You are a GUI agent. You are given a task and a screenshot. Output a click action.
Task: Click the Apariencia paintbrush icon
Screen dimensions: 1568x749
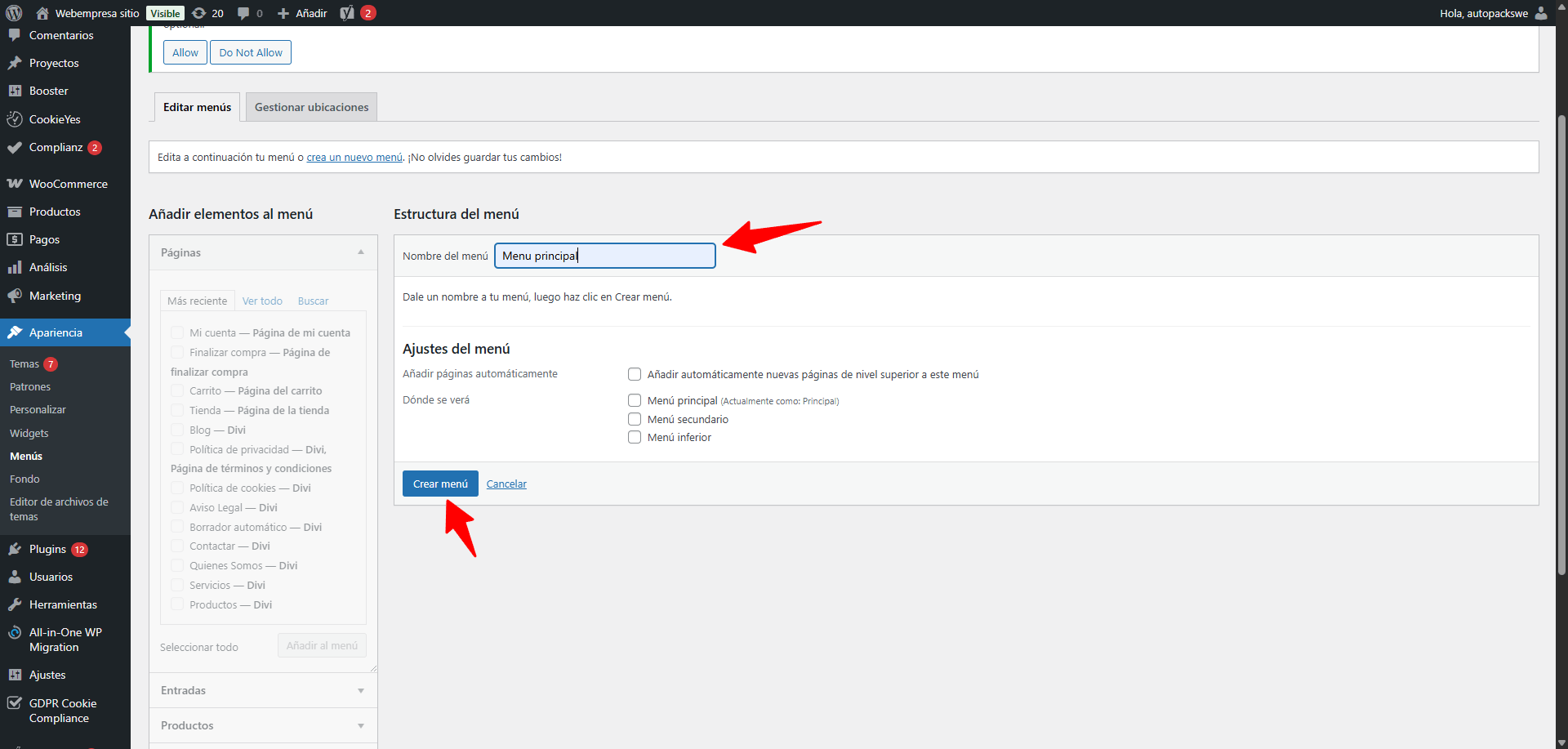[x=15, y=332]
